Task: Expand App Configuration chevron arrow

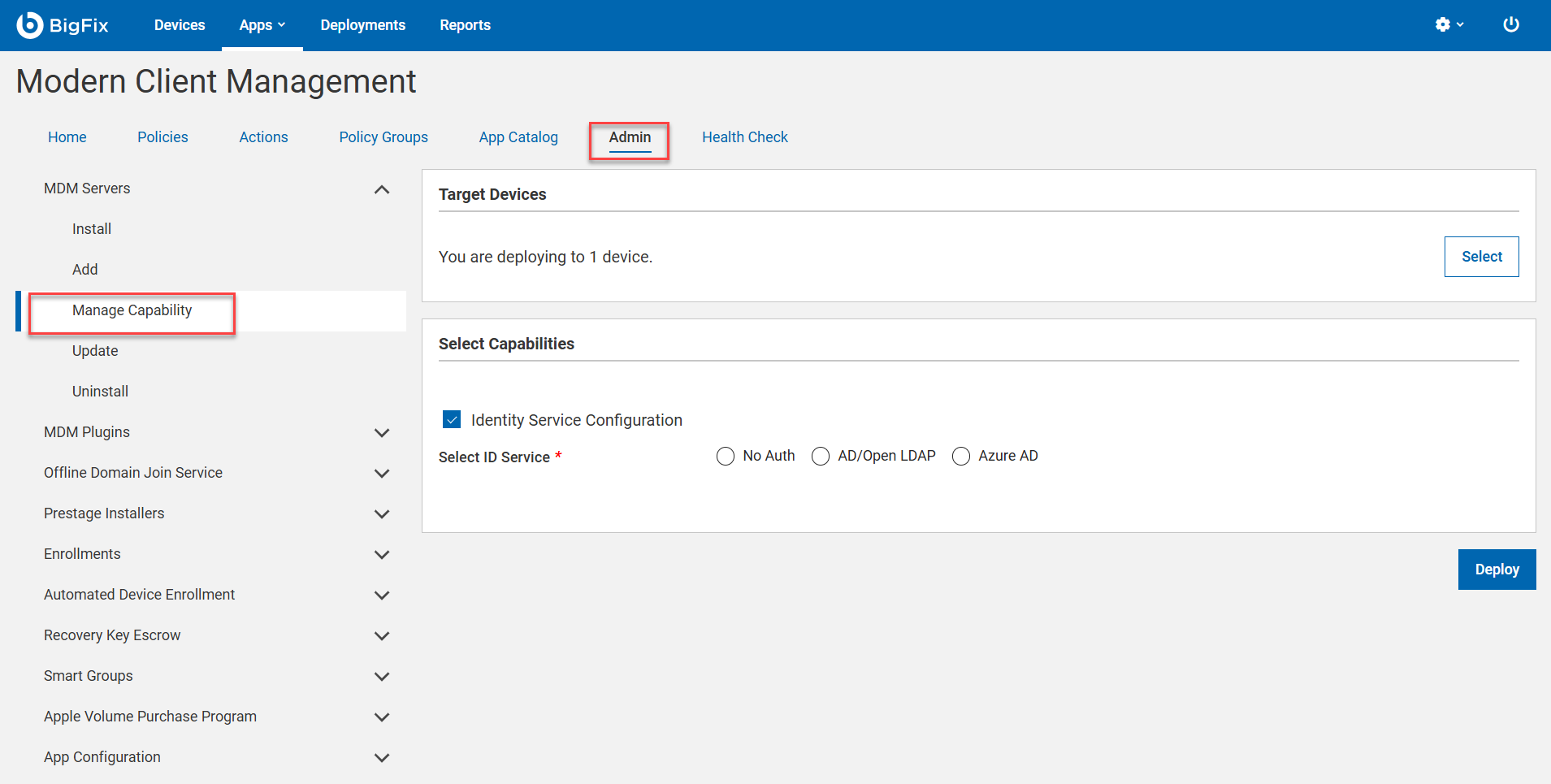Action: click(381, 758)
